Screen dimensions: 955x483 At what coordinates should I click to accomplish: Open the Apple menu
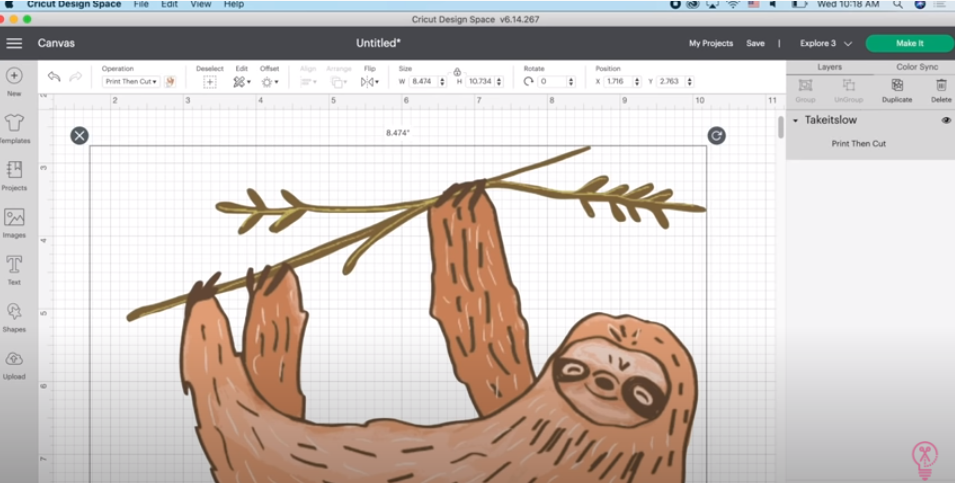pyautogui.click(x=9, y=4)
